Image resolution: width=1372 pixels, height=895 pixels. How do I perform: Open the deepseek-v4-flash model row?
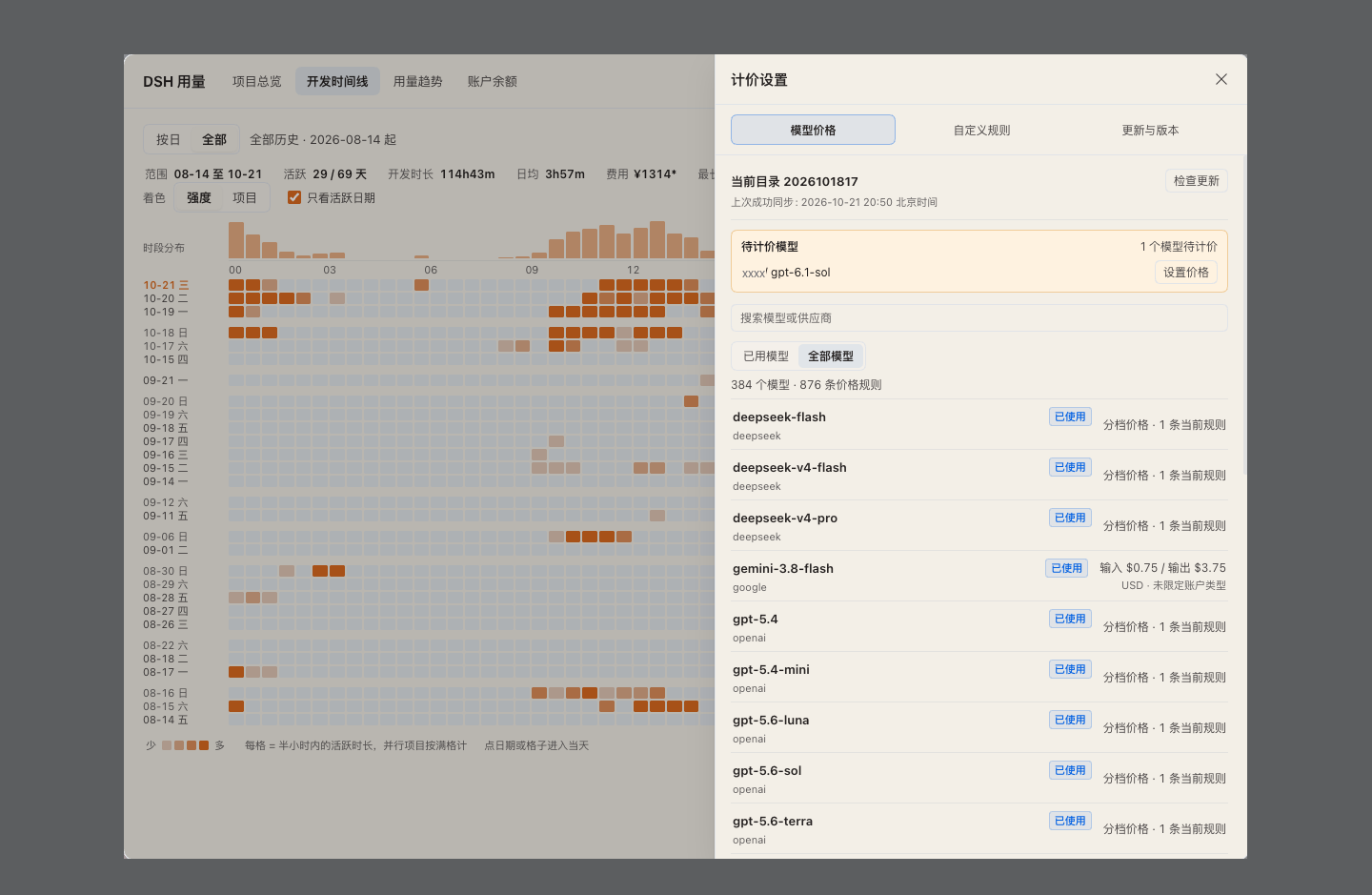pos(979,475)
